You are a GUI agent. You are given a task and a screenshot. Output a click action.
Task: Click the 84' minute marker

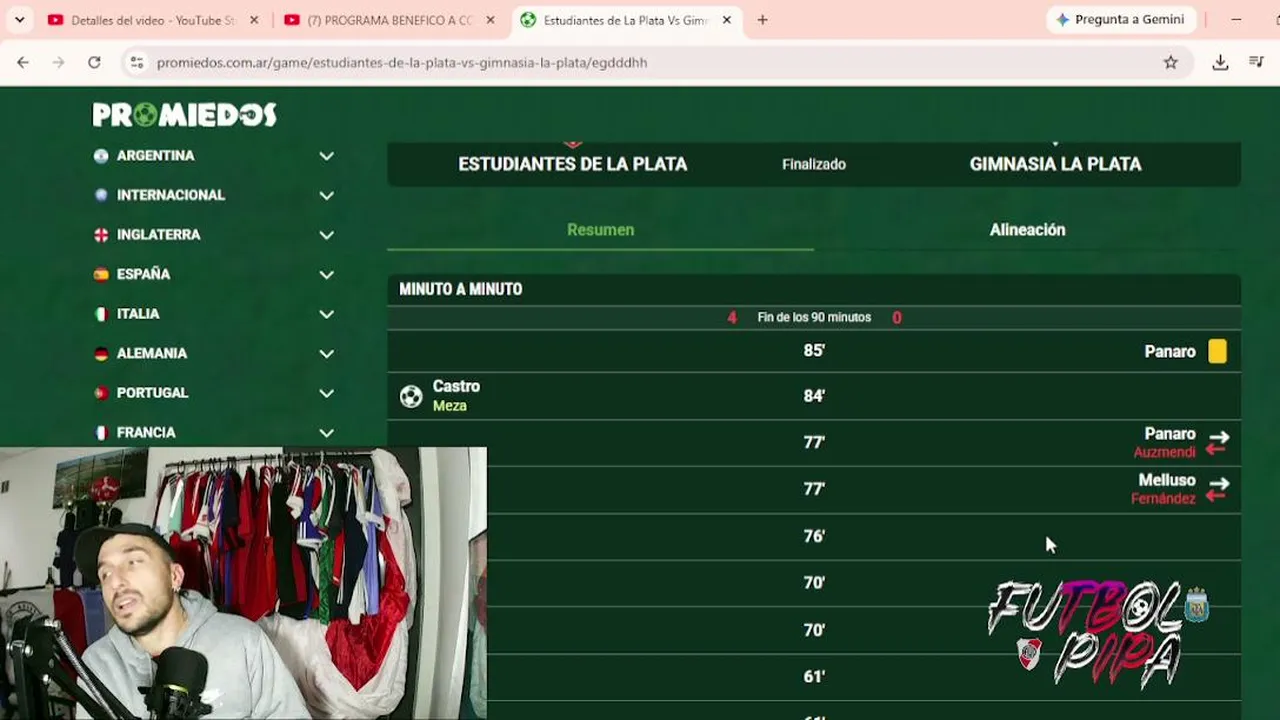click(x=814, y=396)
